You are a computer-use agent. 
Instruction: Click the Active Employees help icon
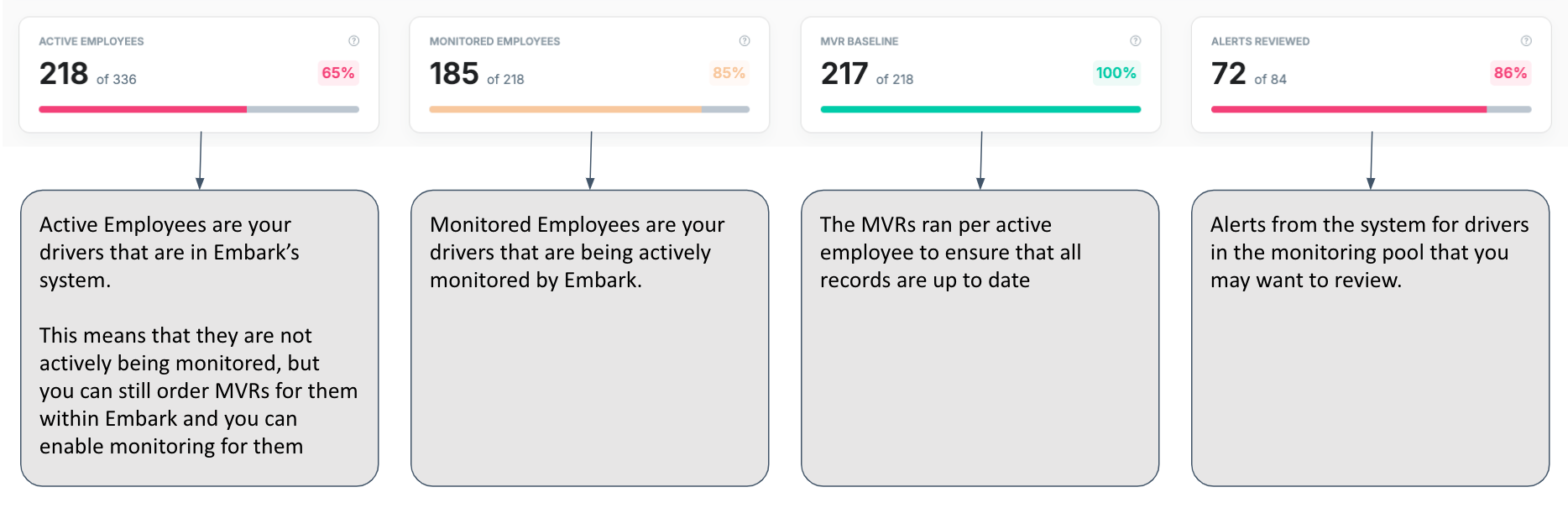(x=354, y=40)
